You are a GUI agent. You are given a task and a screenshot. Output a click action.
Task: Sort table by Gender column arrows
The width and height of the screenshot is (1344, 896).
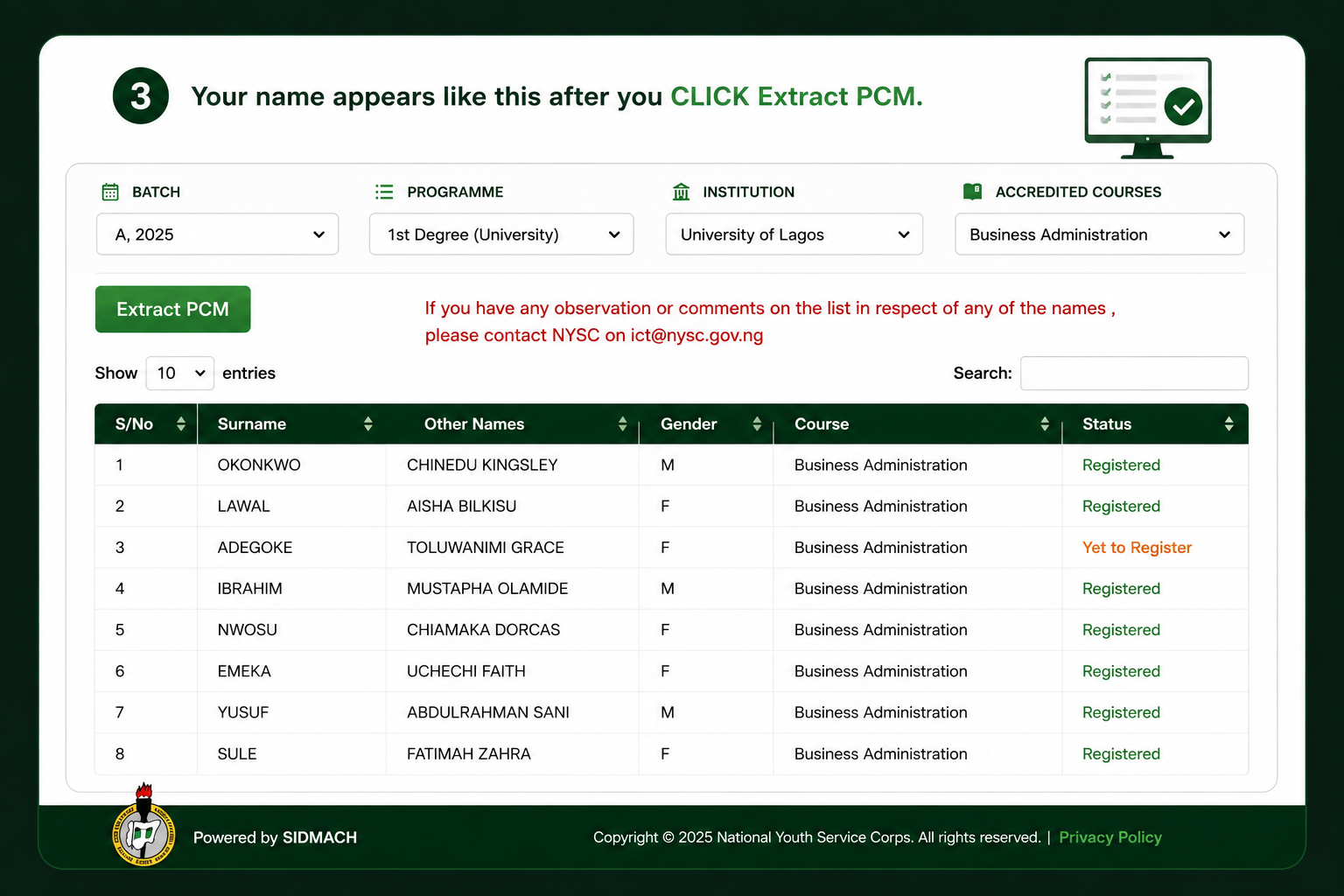(757, 424)
